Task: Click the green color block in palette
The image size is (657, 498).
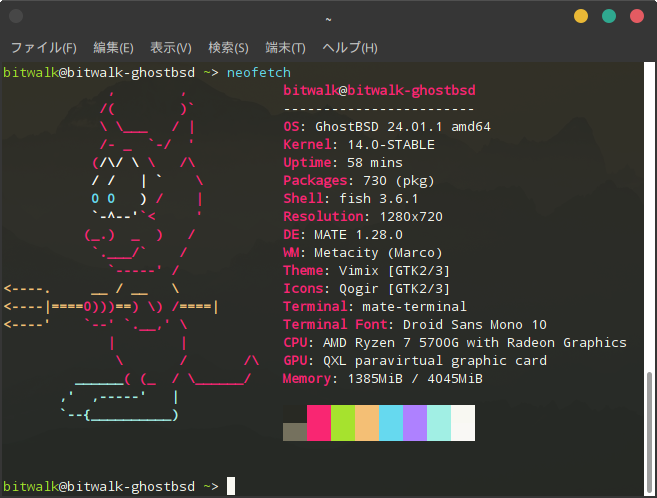Action: point(343,423)
